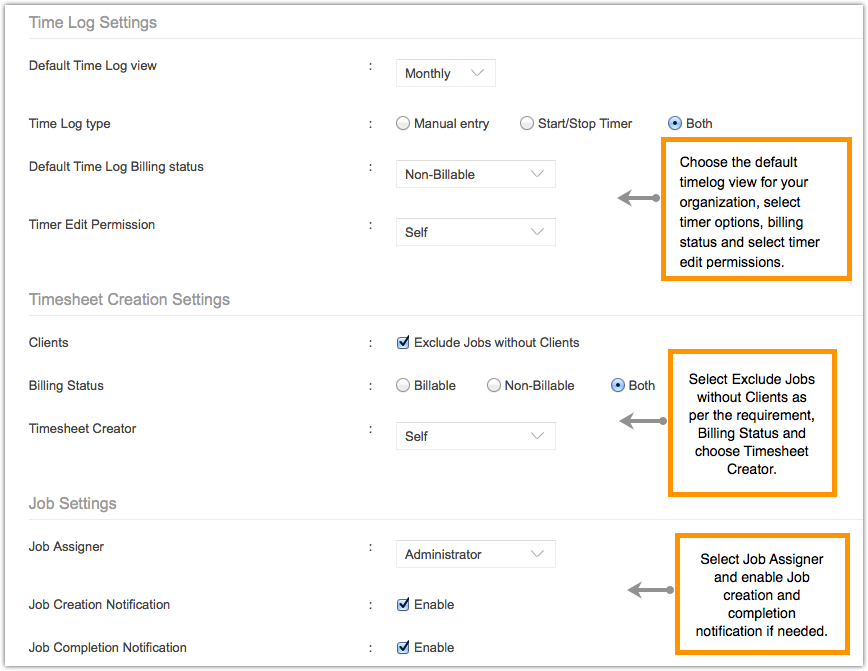The height and width of the screenshot is (671, 868).
Task: Choose Both for Time Log type
Action: click(x=675, y=124)
